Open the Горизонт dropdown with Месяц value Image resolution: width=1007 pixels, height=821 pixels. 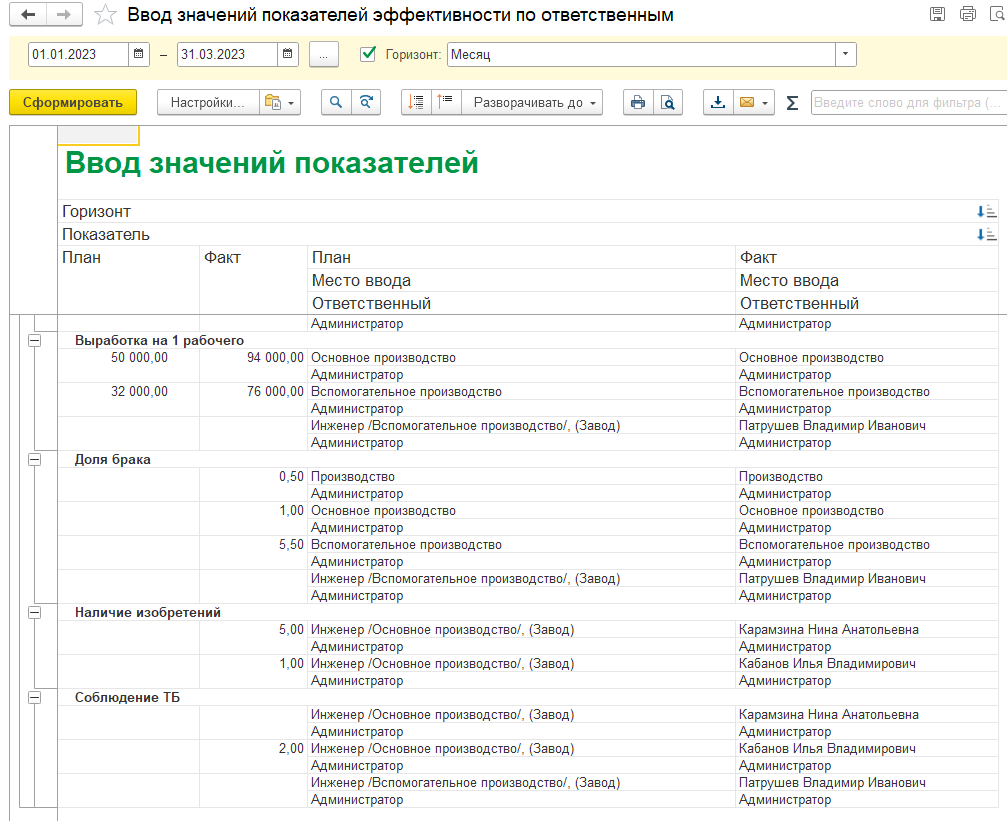pos(845,55)
